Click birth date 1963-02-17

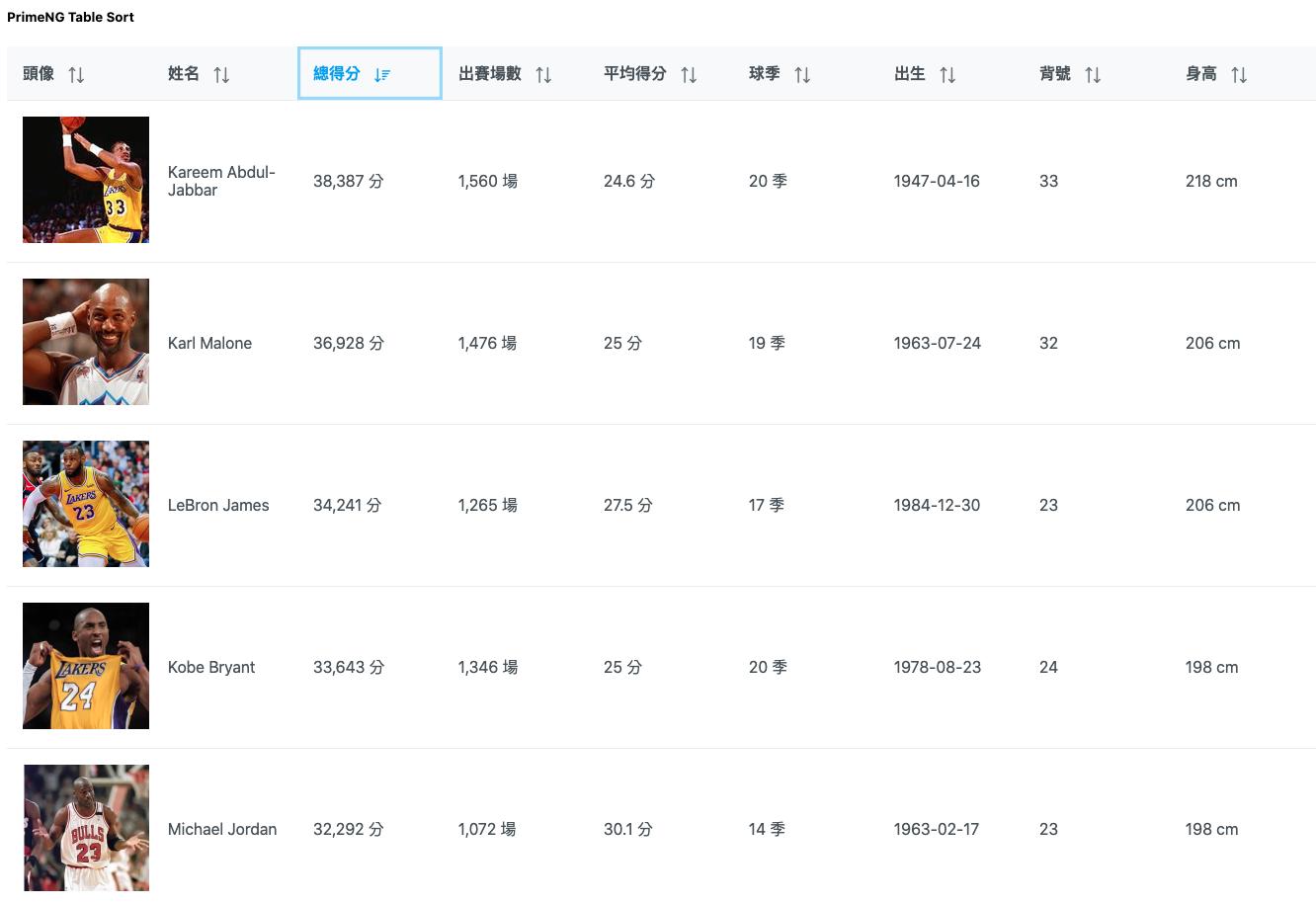937,830
